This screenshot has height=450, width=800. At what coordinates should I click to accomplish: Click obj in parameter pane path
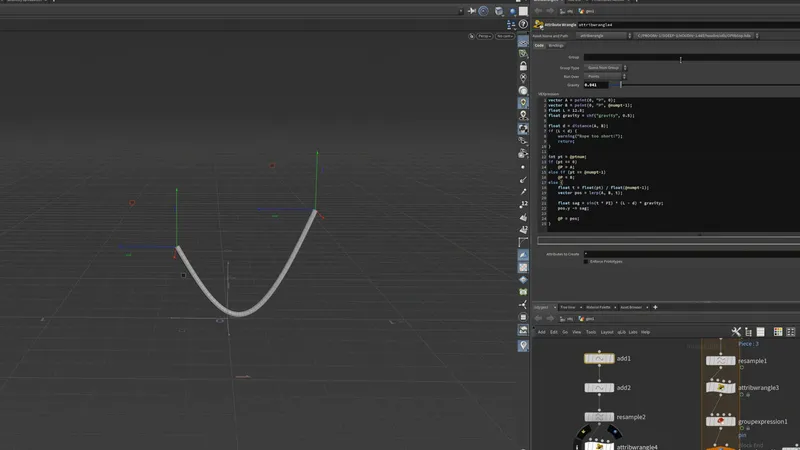coord(566,11)
